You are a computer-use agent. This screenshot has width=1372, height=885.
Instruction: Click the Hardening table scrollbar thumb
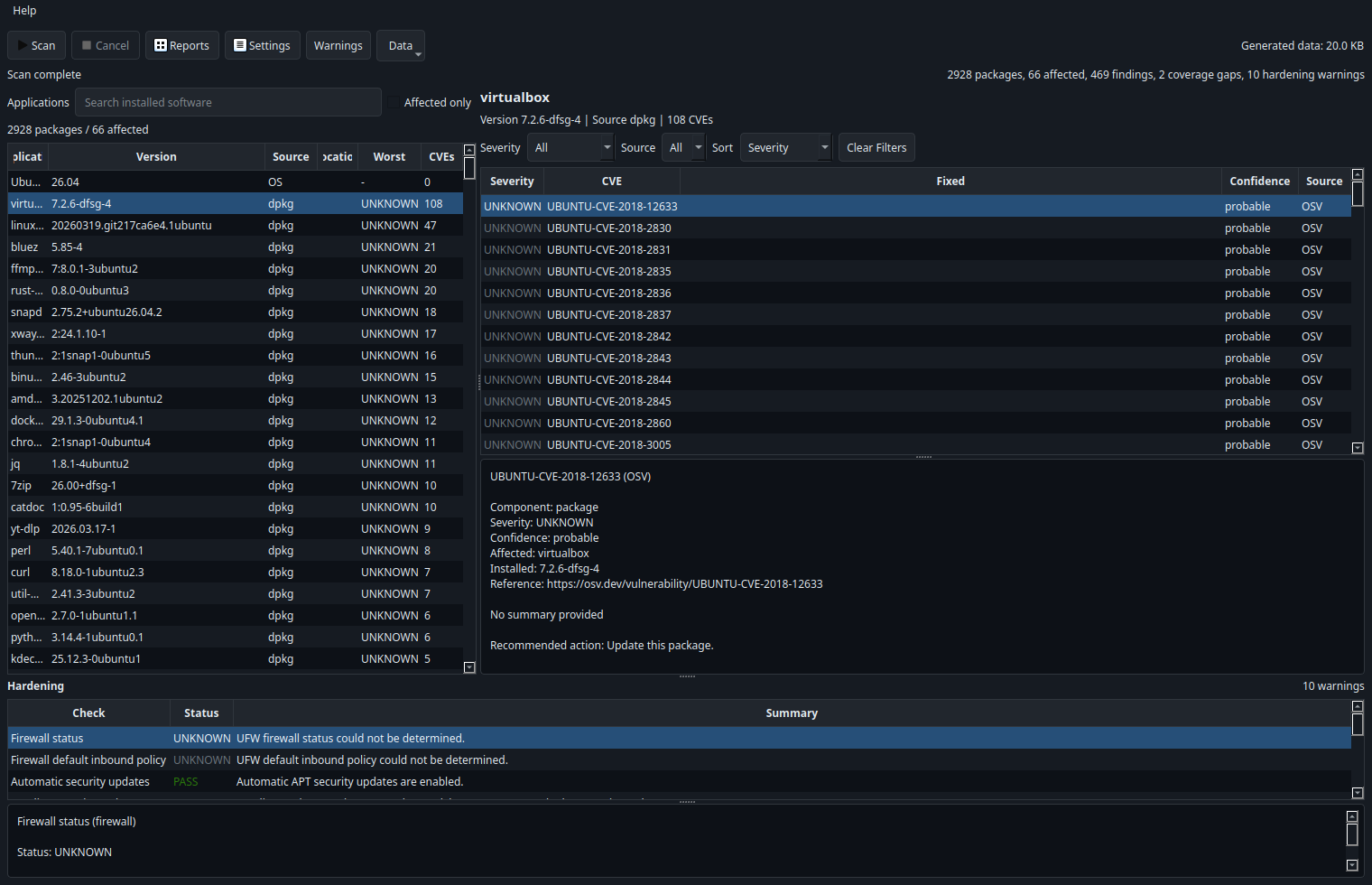point(1358,724)
